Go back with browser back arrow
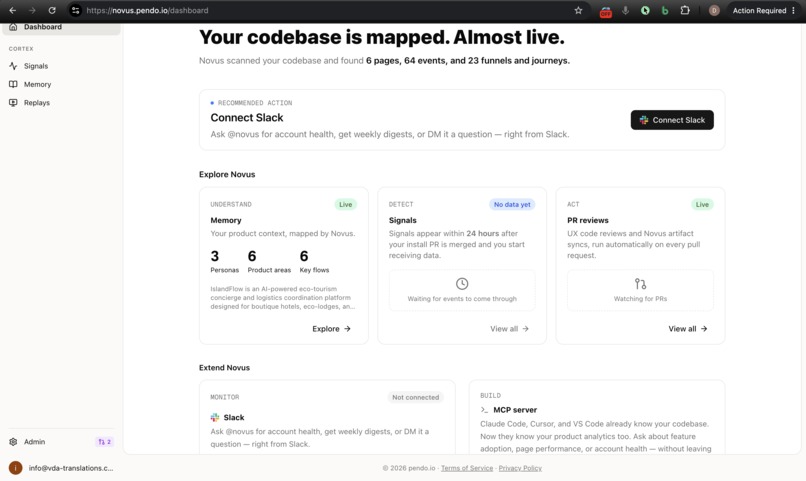 click(x=12, y=10)
